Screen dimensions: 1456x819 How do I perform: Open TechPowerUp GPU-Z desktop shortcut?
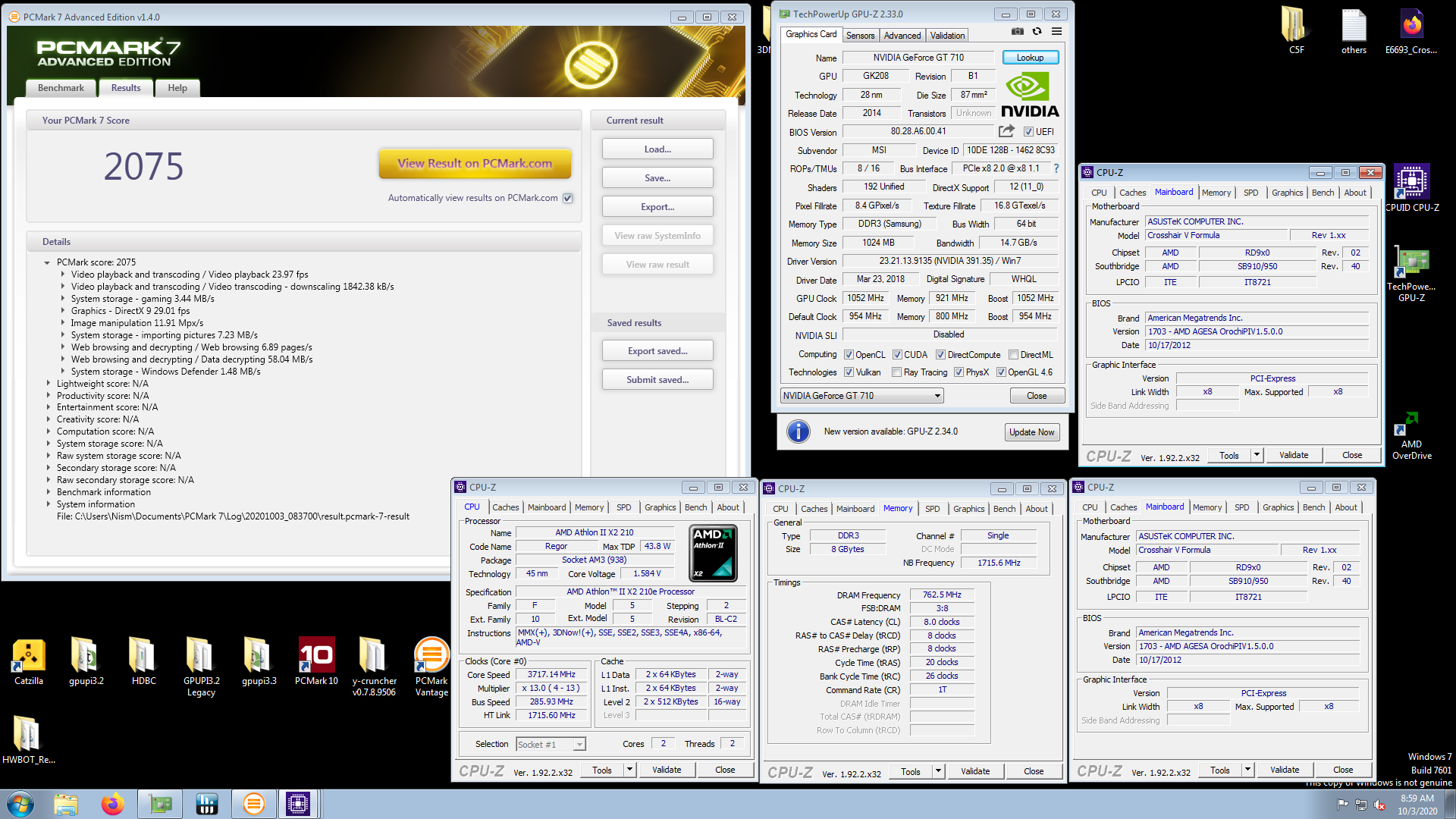click(x=1411, y=275)
